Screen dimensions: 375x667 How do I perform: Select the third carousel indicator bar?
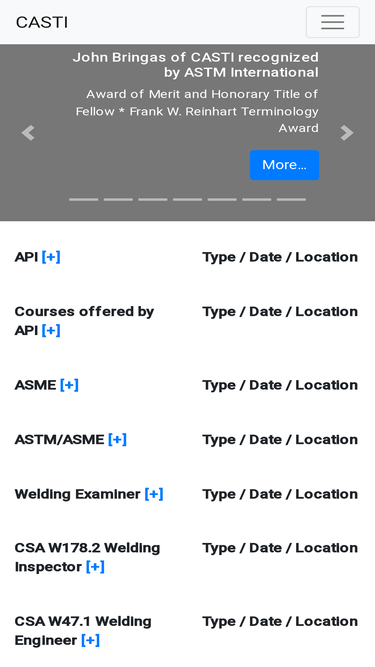click(x=153, y=199)
